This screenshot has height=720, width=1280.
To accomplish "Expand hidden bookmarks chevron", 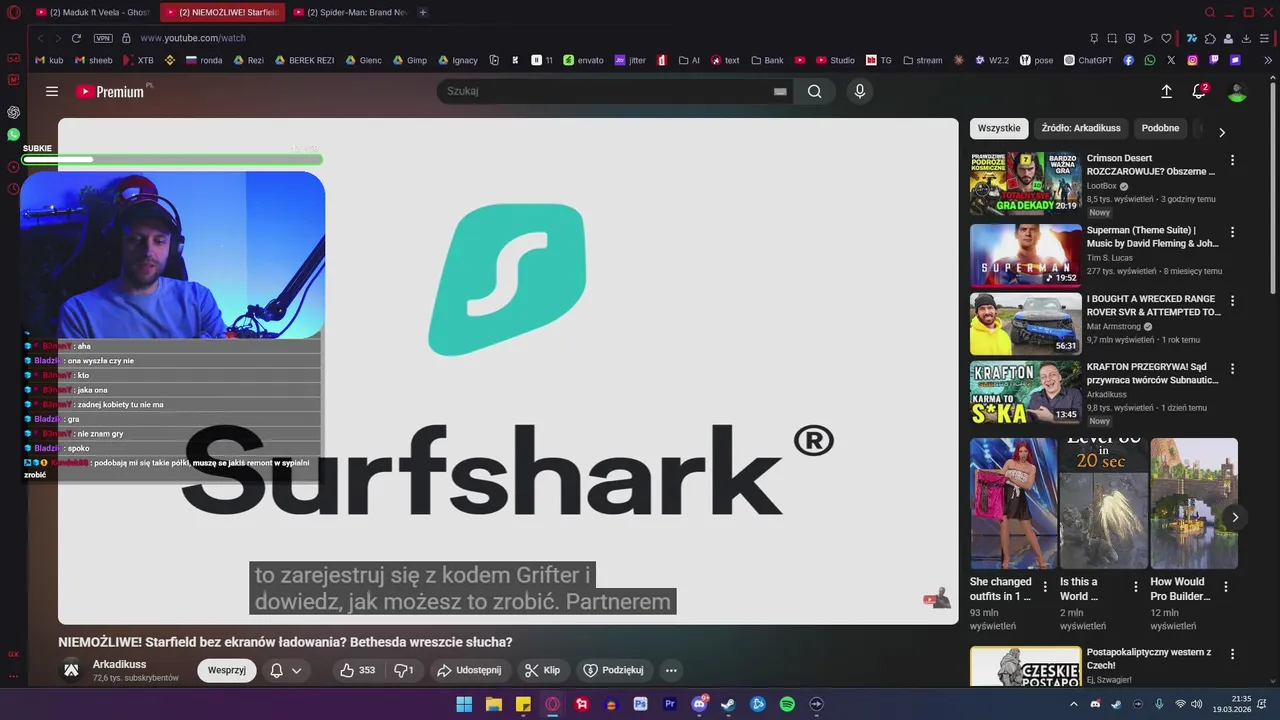I will [1269, 60].
